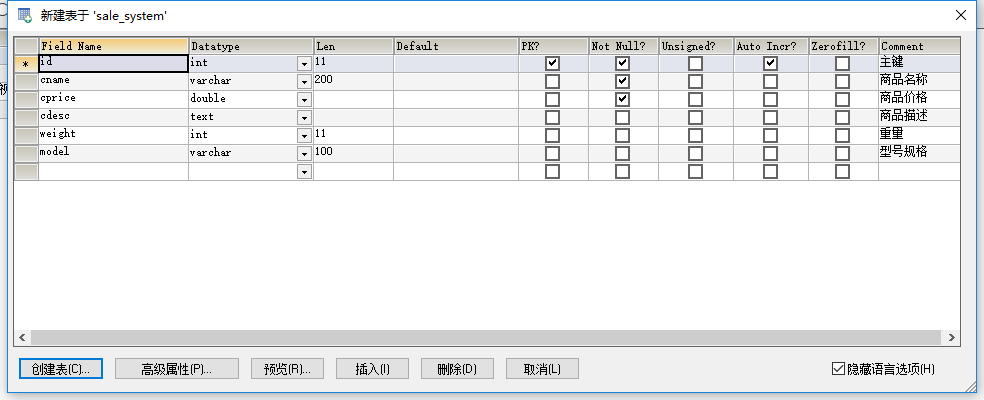Click horizontal scrollbar right arrow
Image resolution: width=984 pixels, height=400 pixels.
point(952,338)
